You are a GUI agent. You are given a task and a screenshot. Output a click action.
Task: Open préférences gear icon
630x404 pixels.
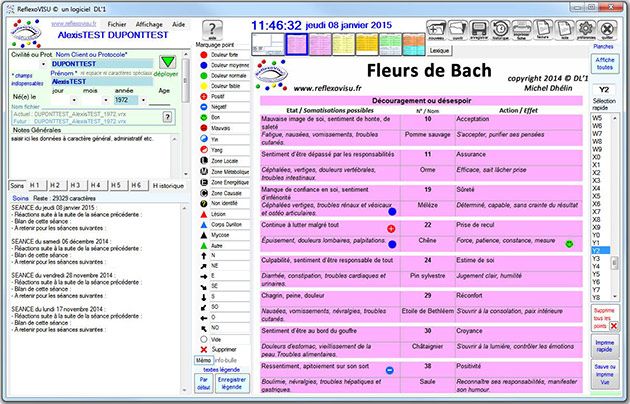click(x=586, y=30)
